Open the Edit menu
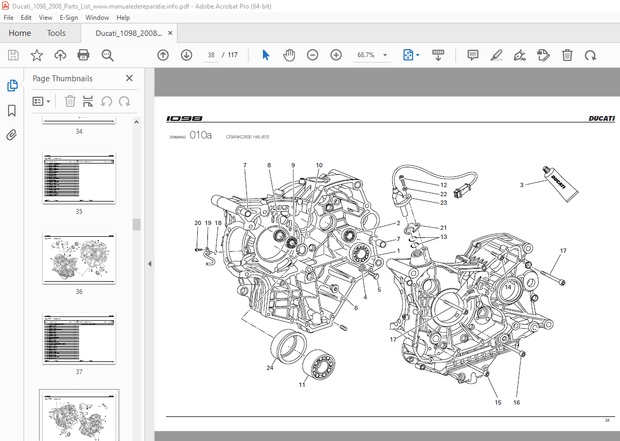The height and width of the screenshot is (441, 620). click(x=26, y=17)
